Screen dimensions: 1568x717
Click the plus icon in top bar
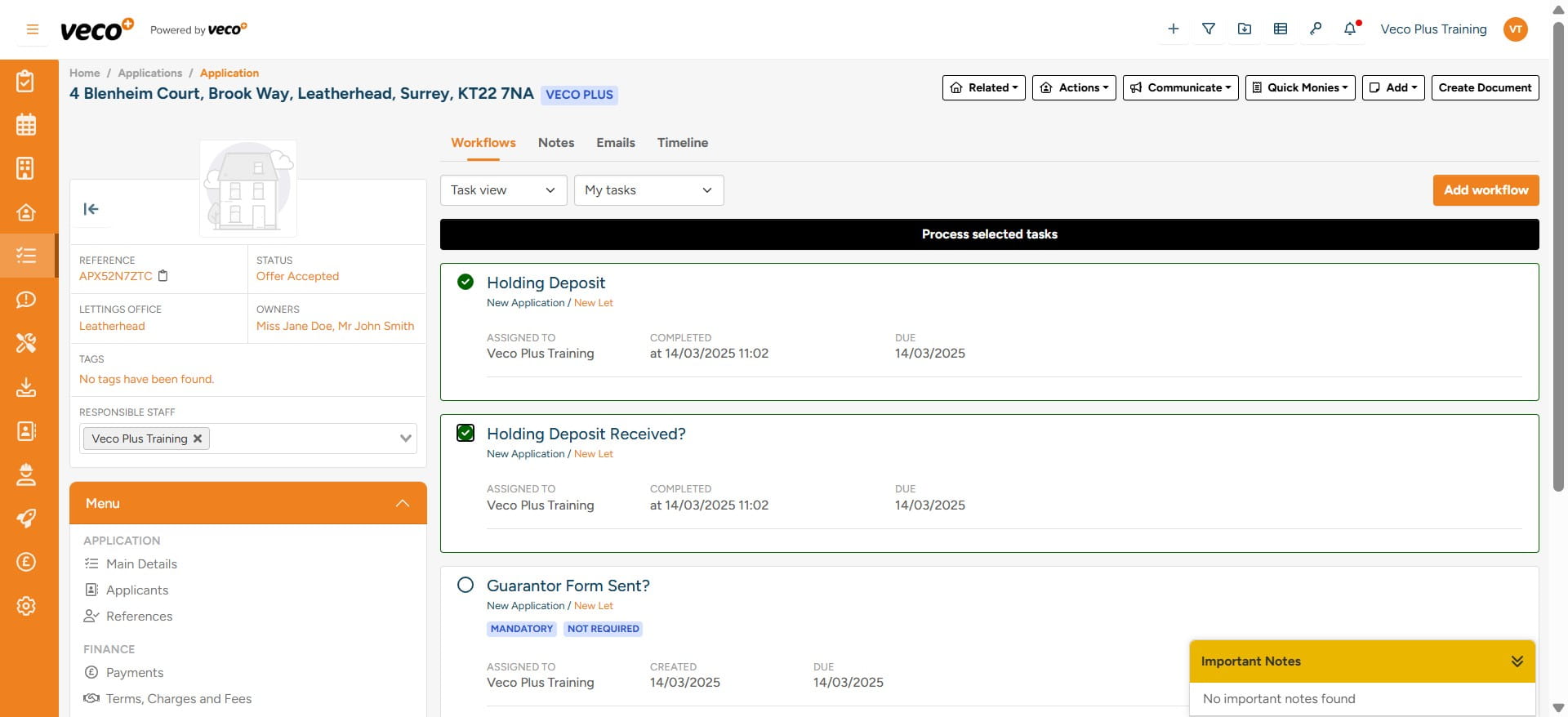click(x=1174, y=29)
